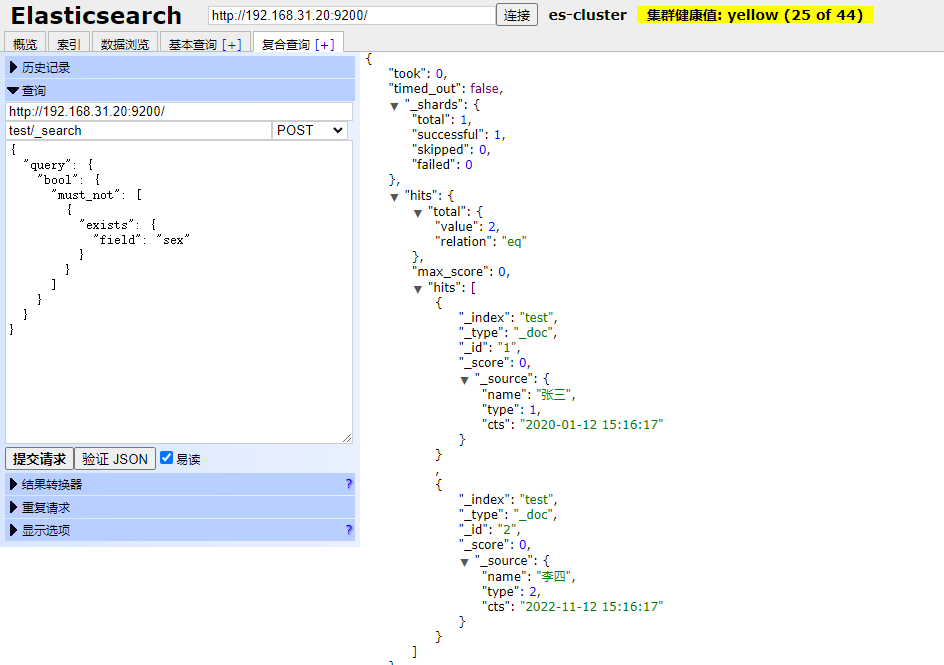Image resolution: width=944 pixels, height=665 pixels.
Task: Collapse the total object under hits
Action: (x=418, y=212)
